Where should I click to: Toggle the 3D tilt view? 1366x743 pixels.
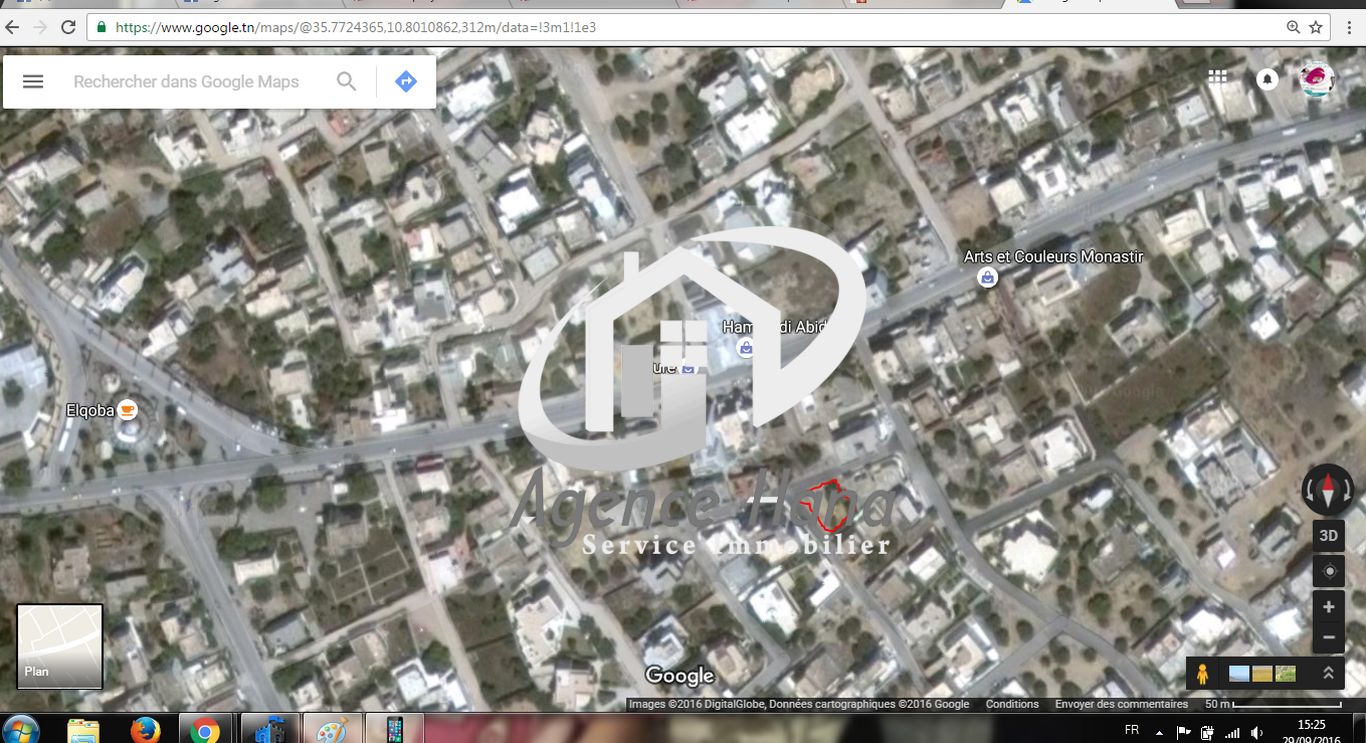(1328, 536)
